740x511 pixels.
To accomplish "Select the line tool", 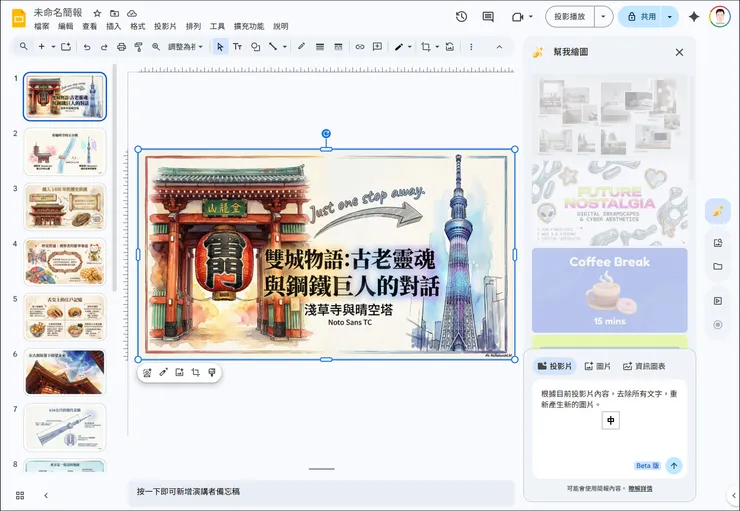I will (273, 47).
